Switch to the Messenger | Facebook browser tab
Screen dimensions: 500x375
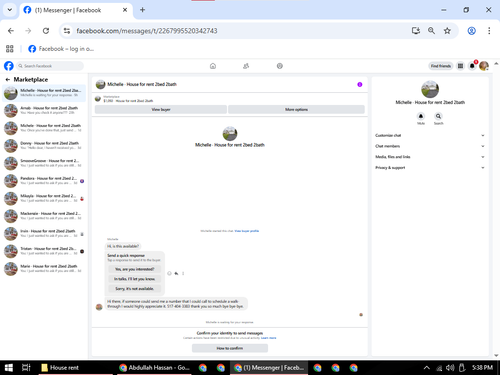(x=76, y=10)
